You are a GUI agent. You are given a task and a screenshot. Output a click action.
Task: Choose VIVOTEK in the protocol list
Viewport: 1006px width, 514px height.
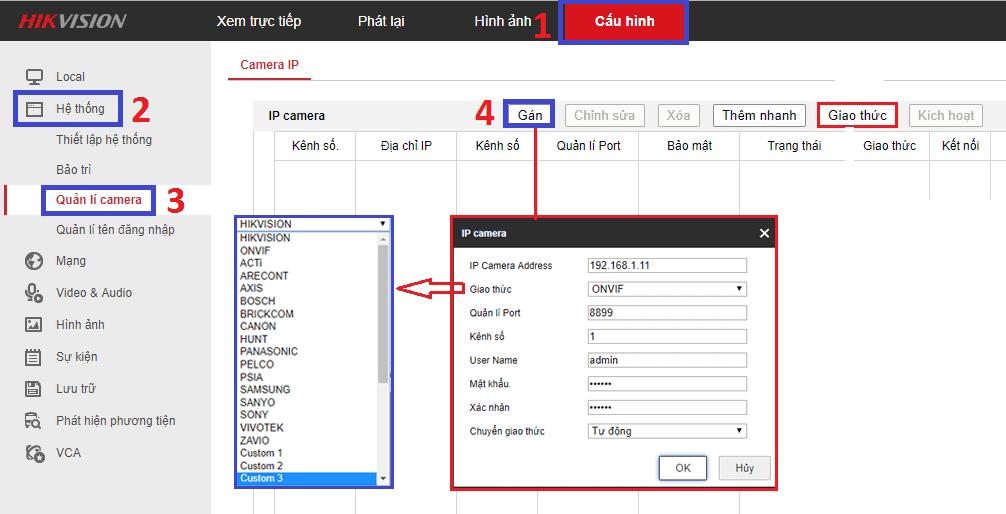262,427
